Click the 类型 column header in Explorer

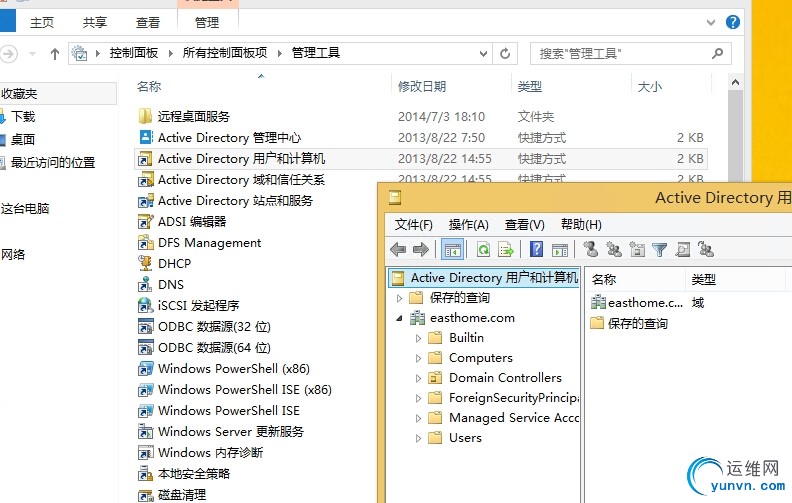pos(530,86)
